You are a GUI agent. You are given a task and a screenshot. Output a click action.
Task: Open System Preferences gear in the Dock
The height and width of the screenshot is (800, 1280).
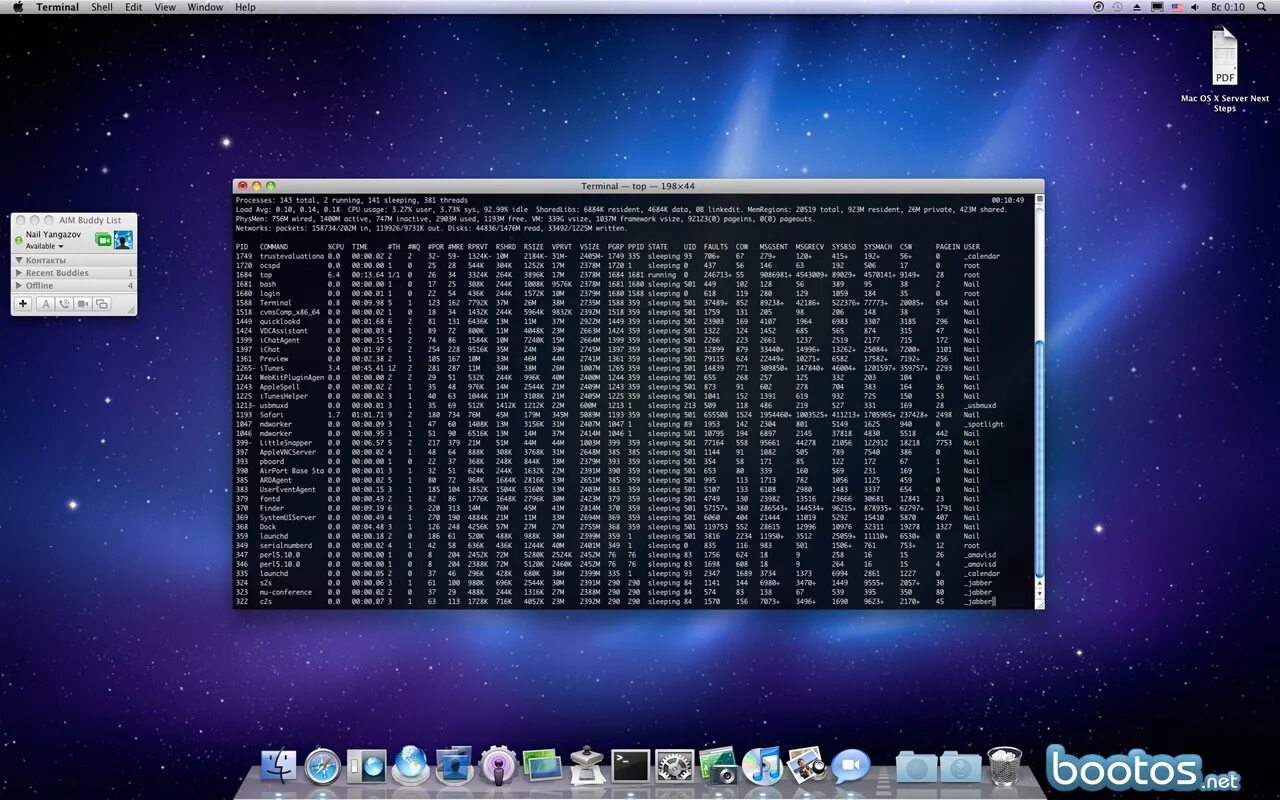[675, 767]
